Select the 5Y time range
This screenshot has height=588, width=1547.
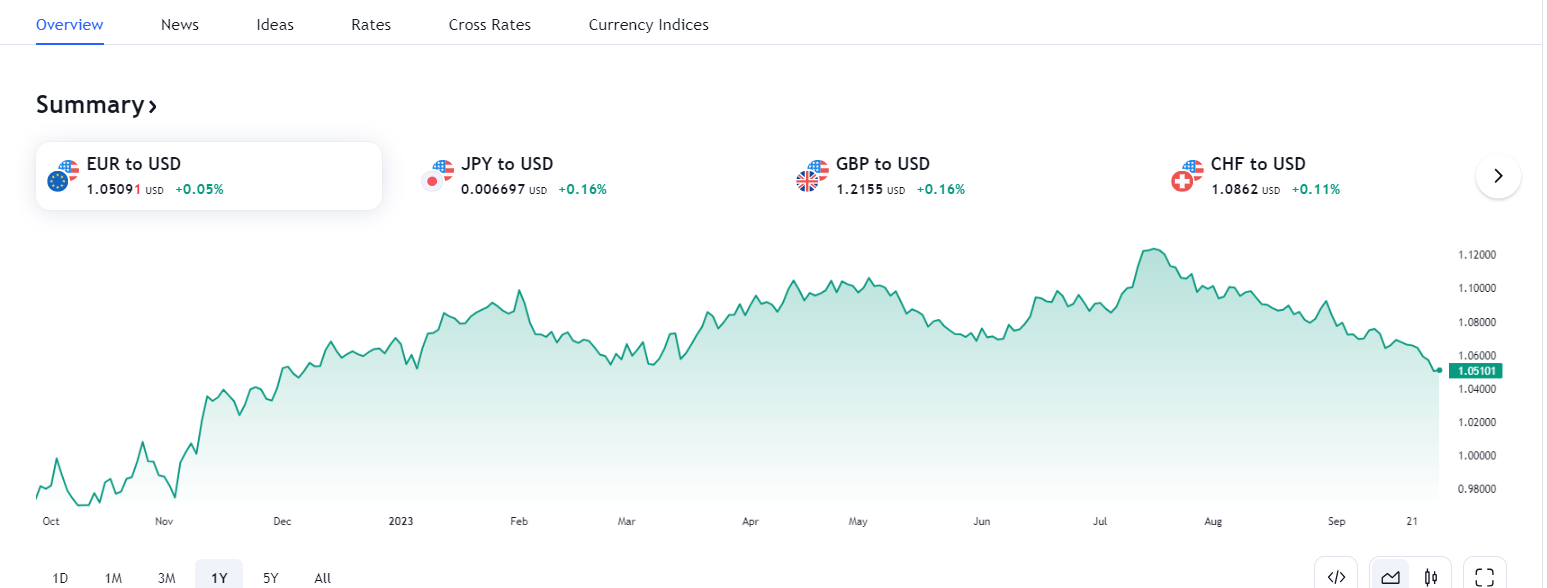point(271,577)
